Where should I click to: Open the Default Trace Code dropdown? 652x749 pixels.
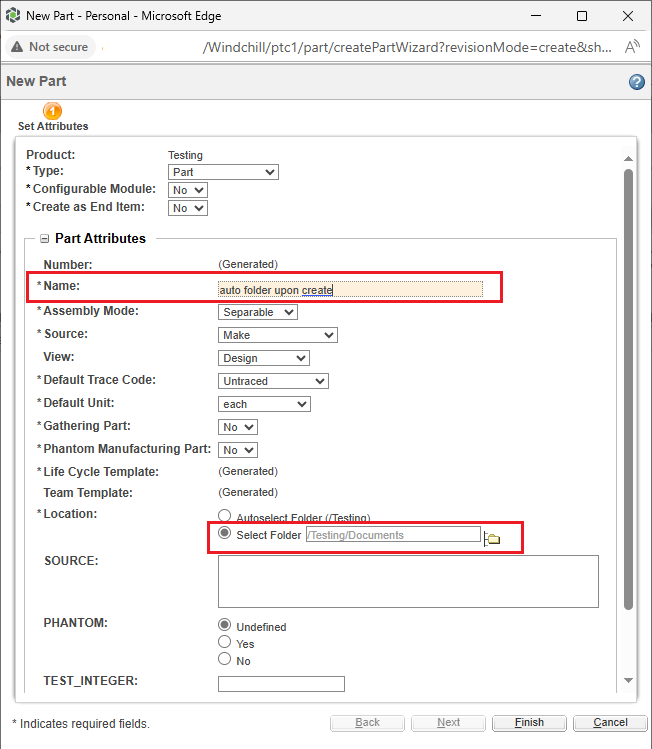tap(273, 381)
